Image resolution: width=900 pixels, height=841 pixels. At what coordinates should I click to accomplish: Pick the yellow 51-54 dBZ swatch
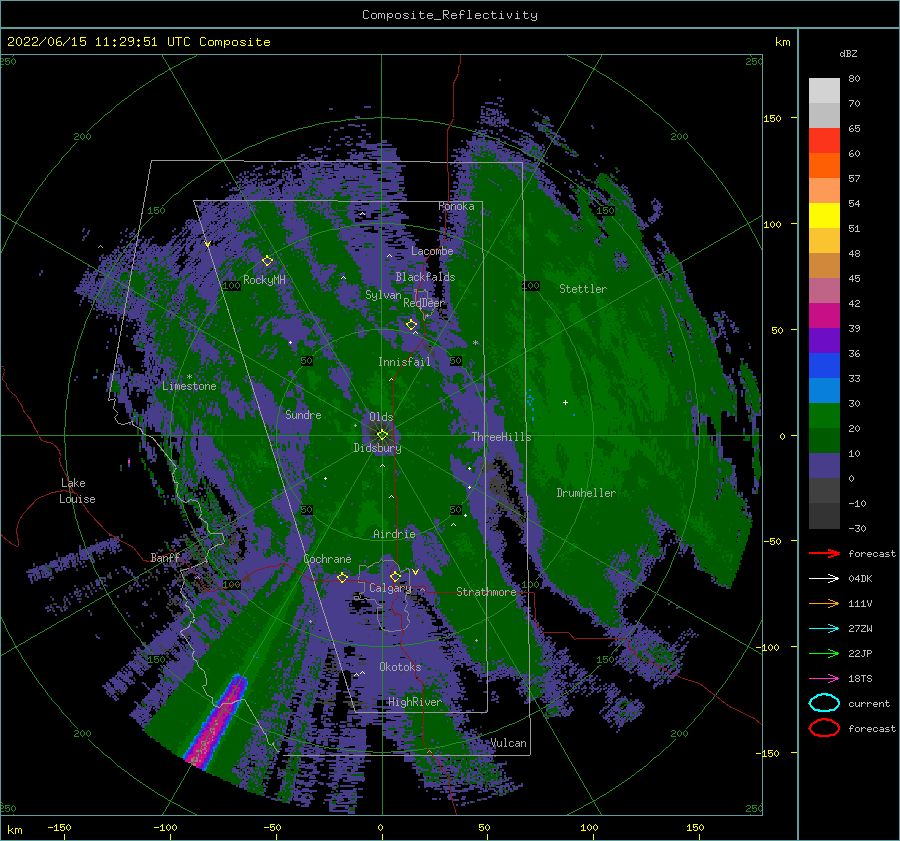point(824,215)
